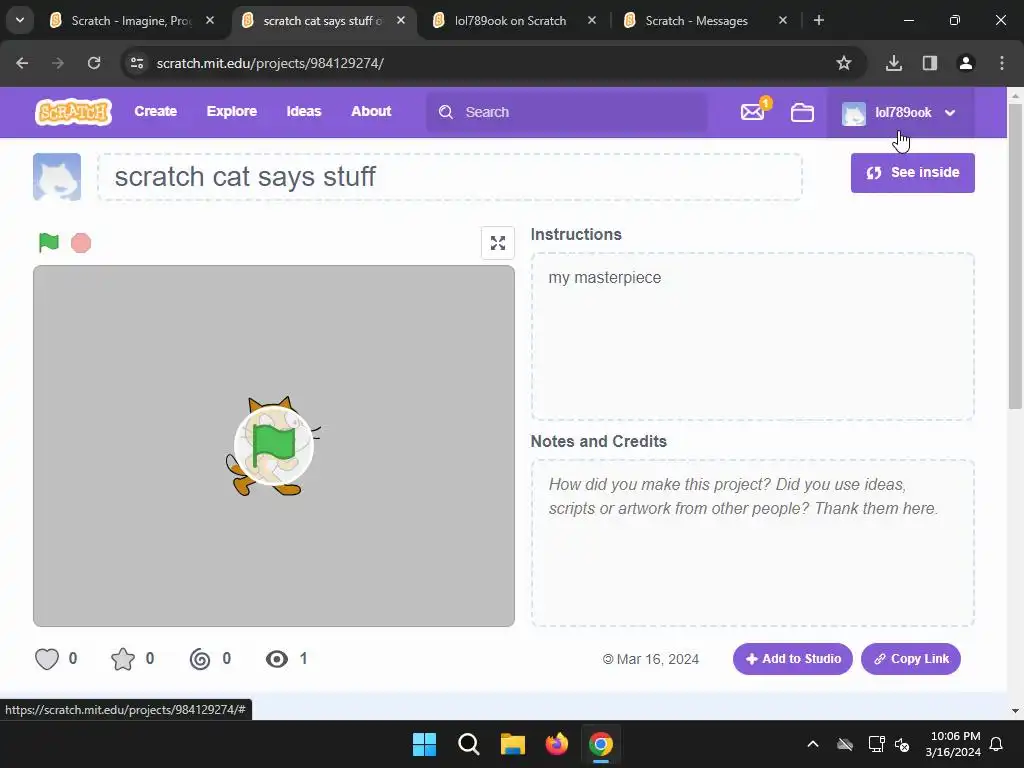Bookmark this page with star icon
Image resolution: width=1024 pixels, height=768 pixels.
(x=844, y=63)
